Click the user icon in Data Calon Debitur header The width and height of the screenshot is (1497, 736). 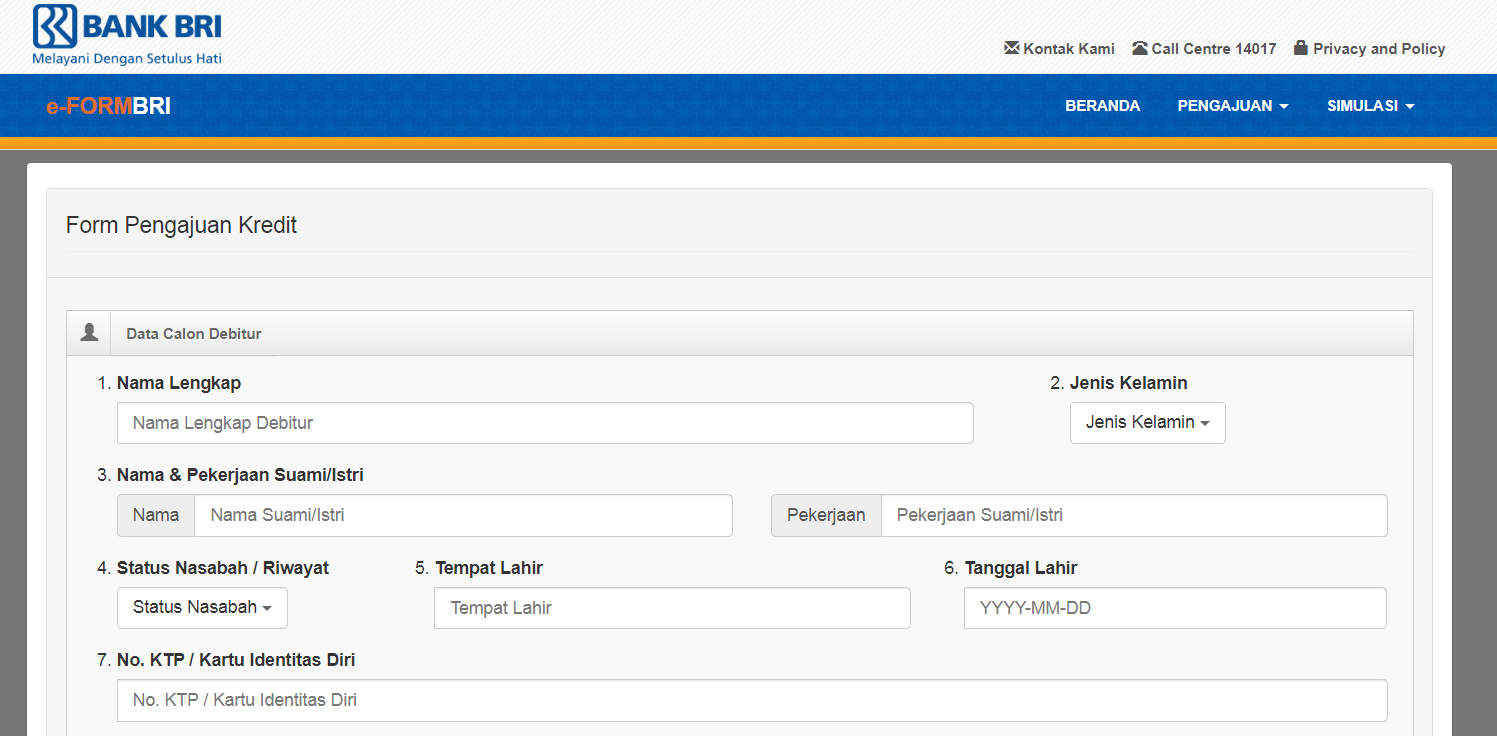[x=89, y=332]
